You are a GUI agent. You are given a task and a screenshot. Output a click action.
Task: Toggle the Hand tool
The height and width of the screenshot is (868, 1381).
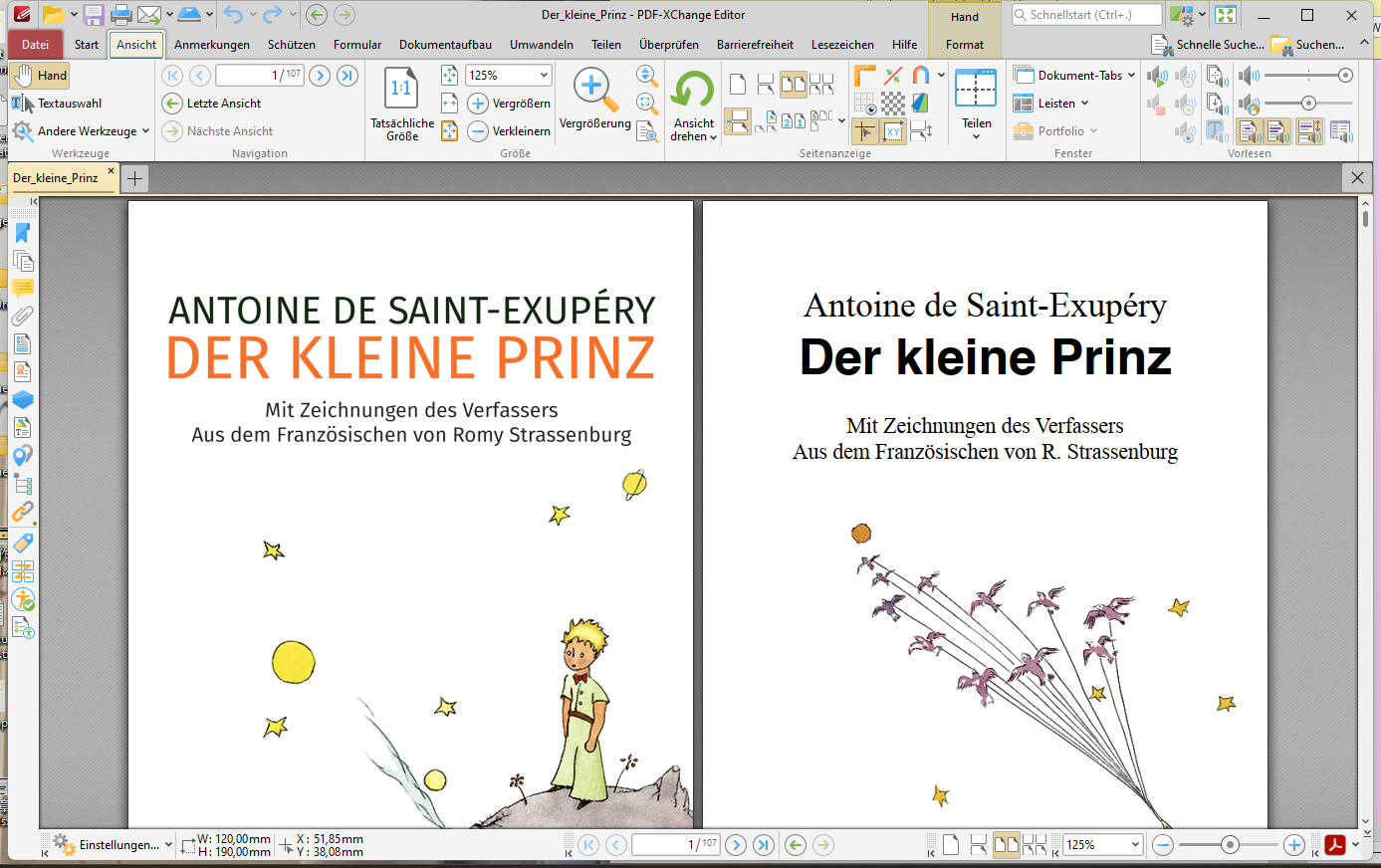coord(40,76)
